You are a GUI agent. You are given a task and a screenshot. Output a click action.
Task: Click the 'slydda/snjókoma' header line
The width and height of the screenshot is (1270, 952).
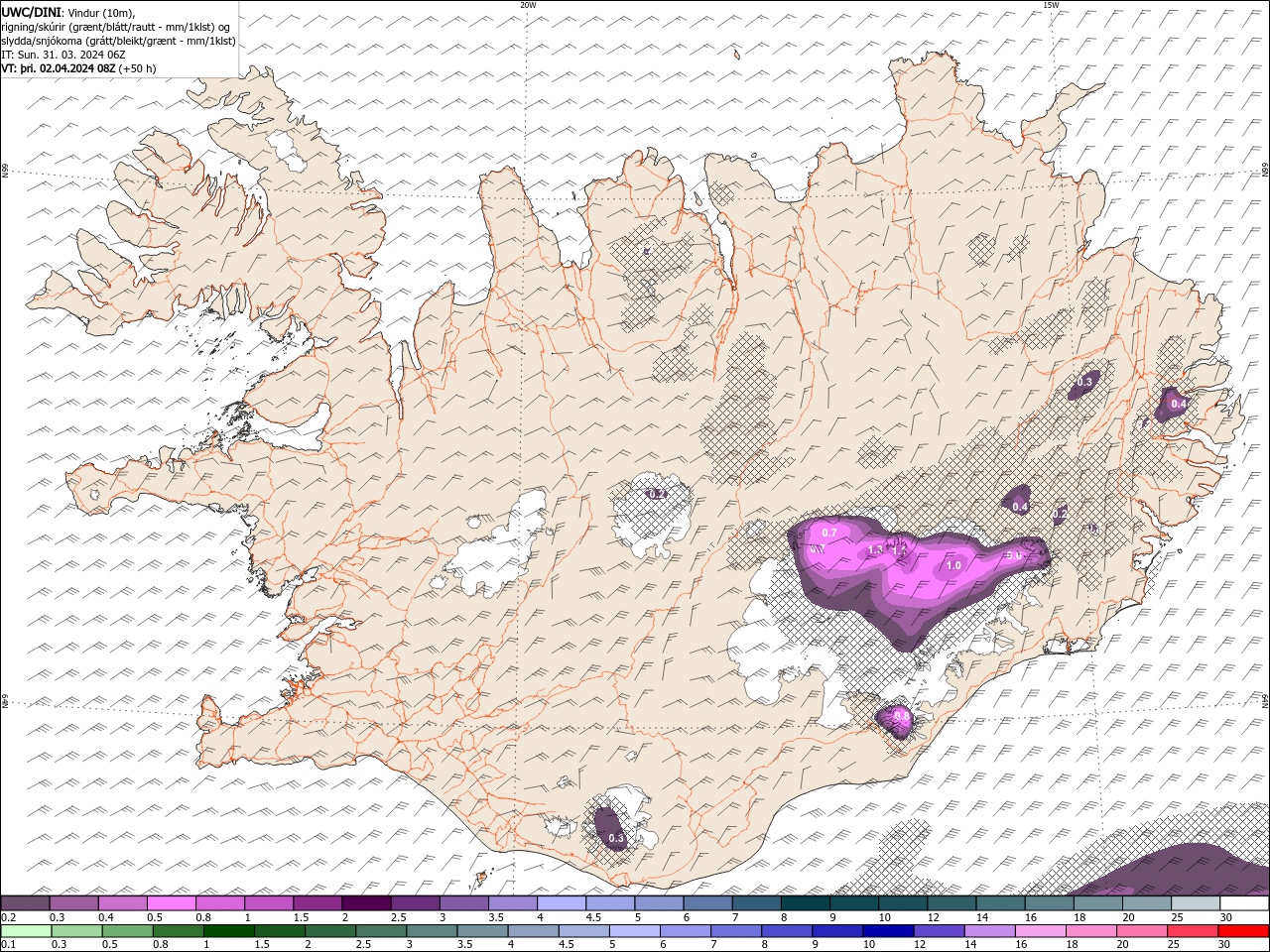click(x=119, y=41)
